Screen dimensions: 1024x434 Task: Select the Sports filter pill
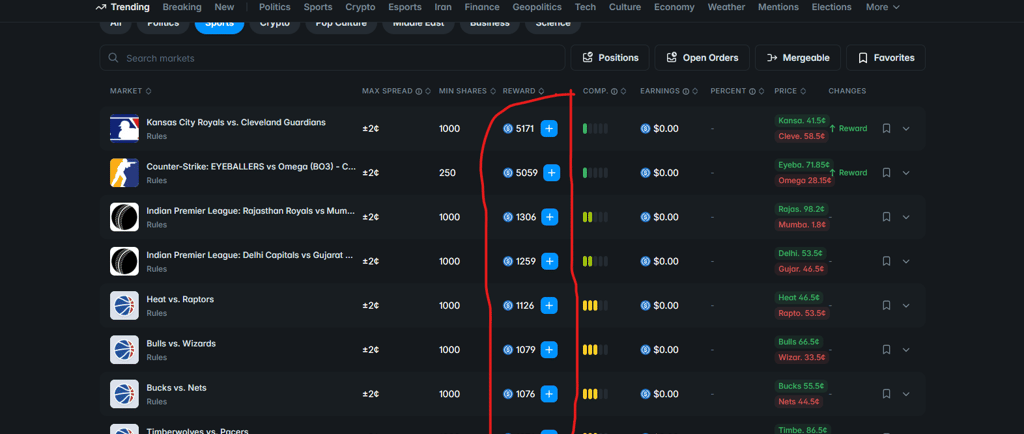click(219, 25)
